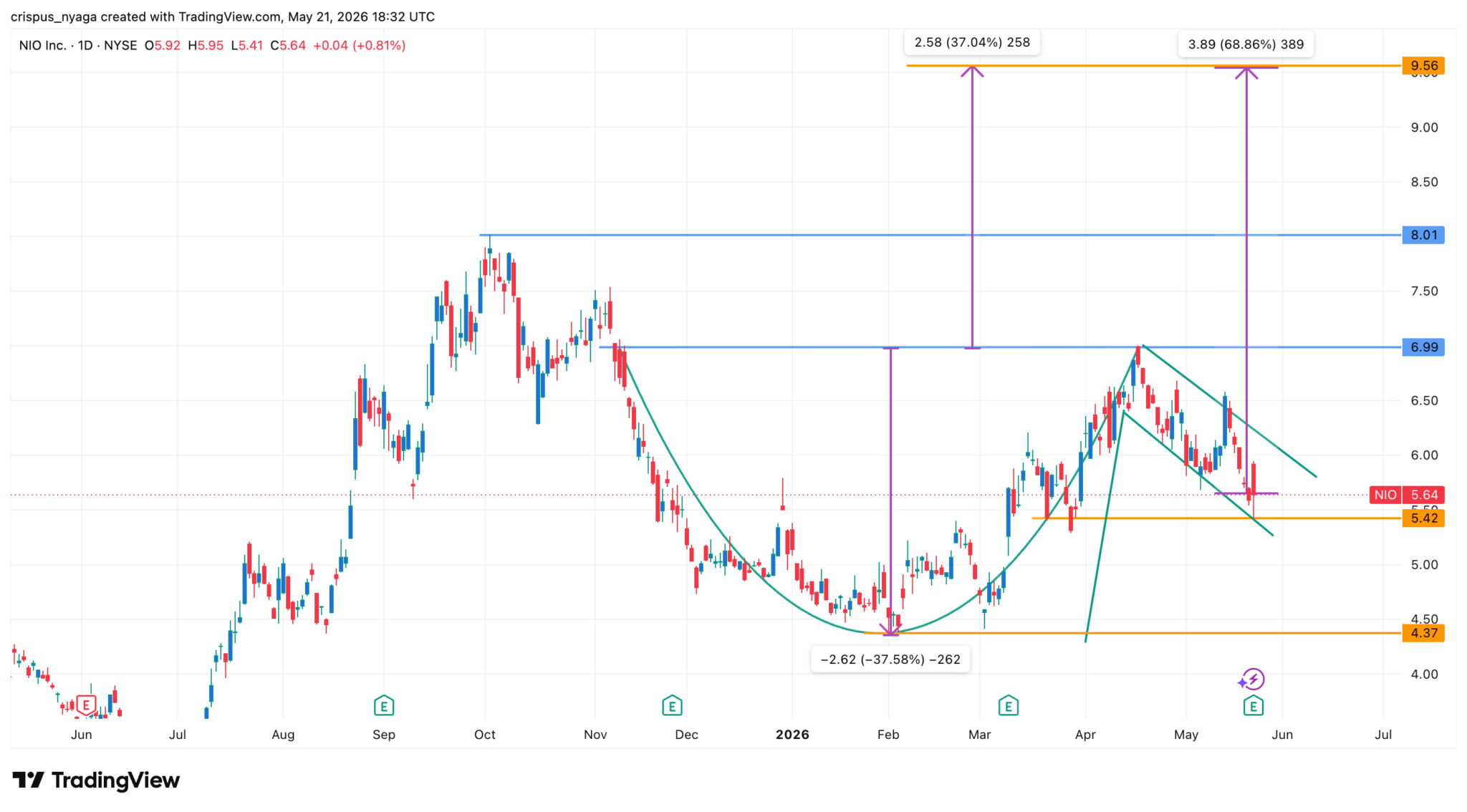Select the bold 2026 year label

pos(792,735)
